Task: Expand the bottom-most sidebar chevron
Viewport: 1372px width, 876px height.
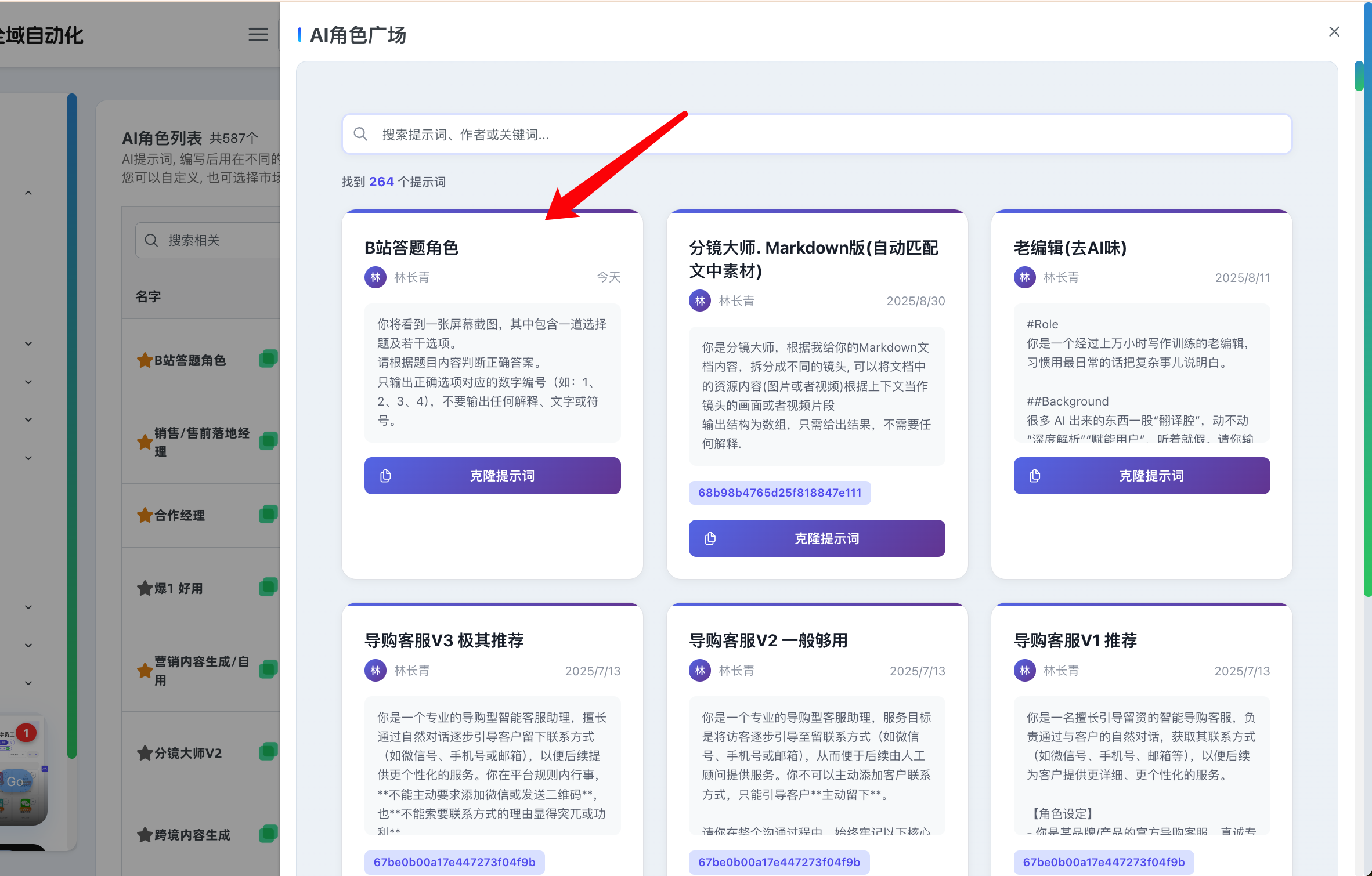Action: coord(28,683)
